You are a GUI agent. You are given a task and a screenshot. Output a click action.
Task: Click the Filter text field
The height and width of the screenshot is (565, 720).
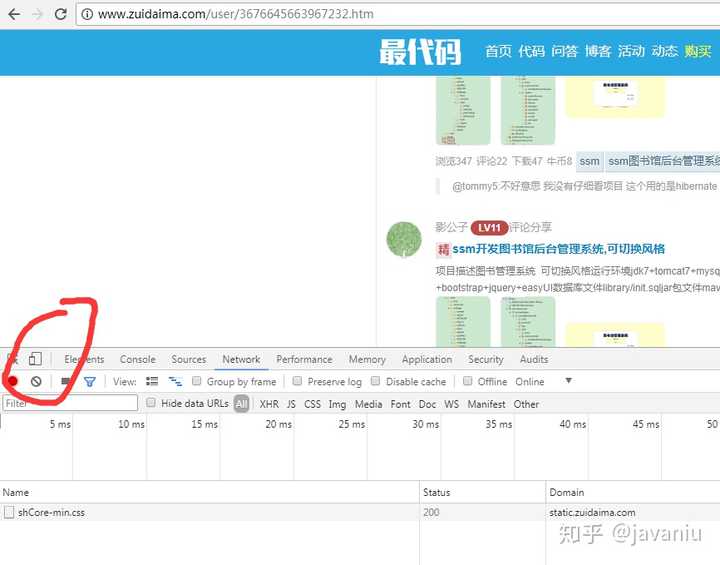tap(70, 403)
